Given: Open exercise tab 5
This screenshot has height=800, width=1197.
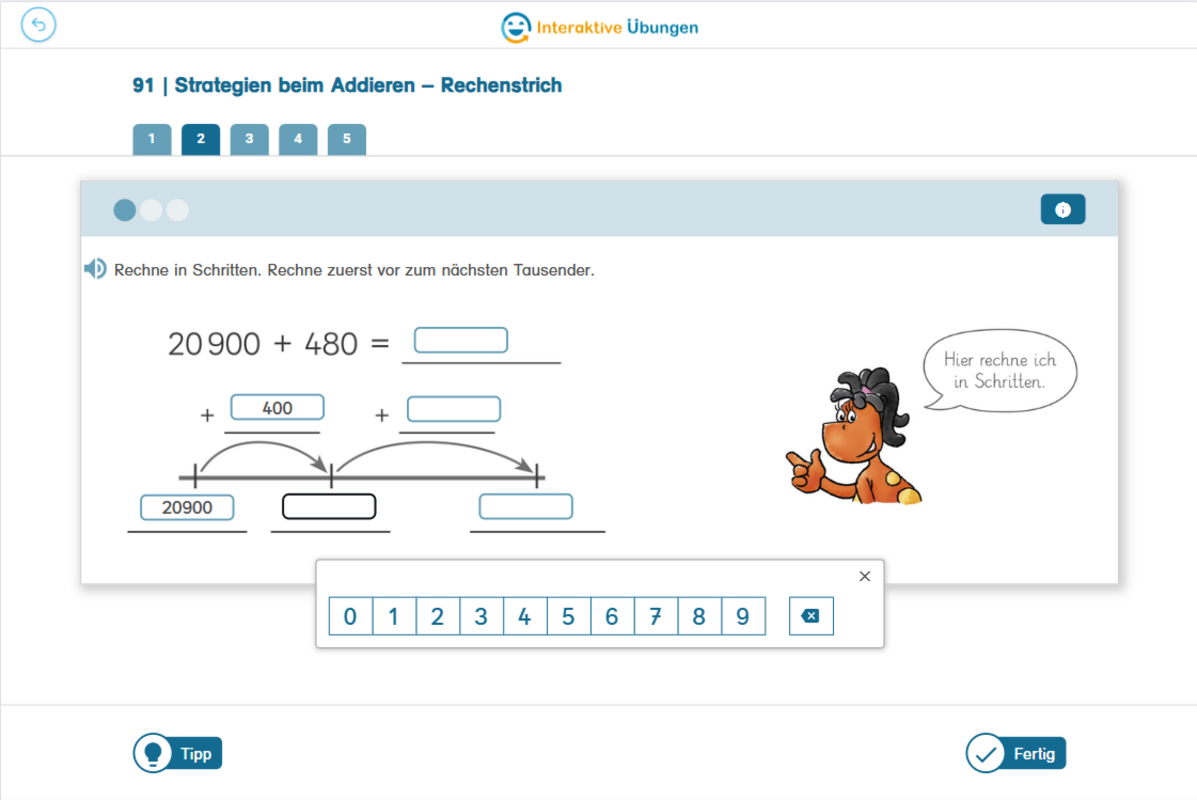Looking at the screenshot, I should (x=347, y=139).
